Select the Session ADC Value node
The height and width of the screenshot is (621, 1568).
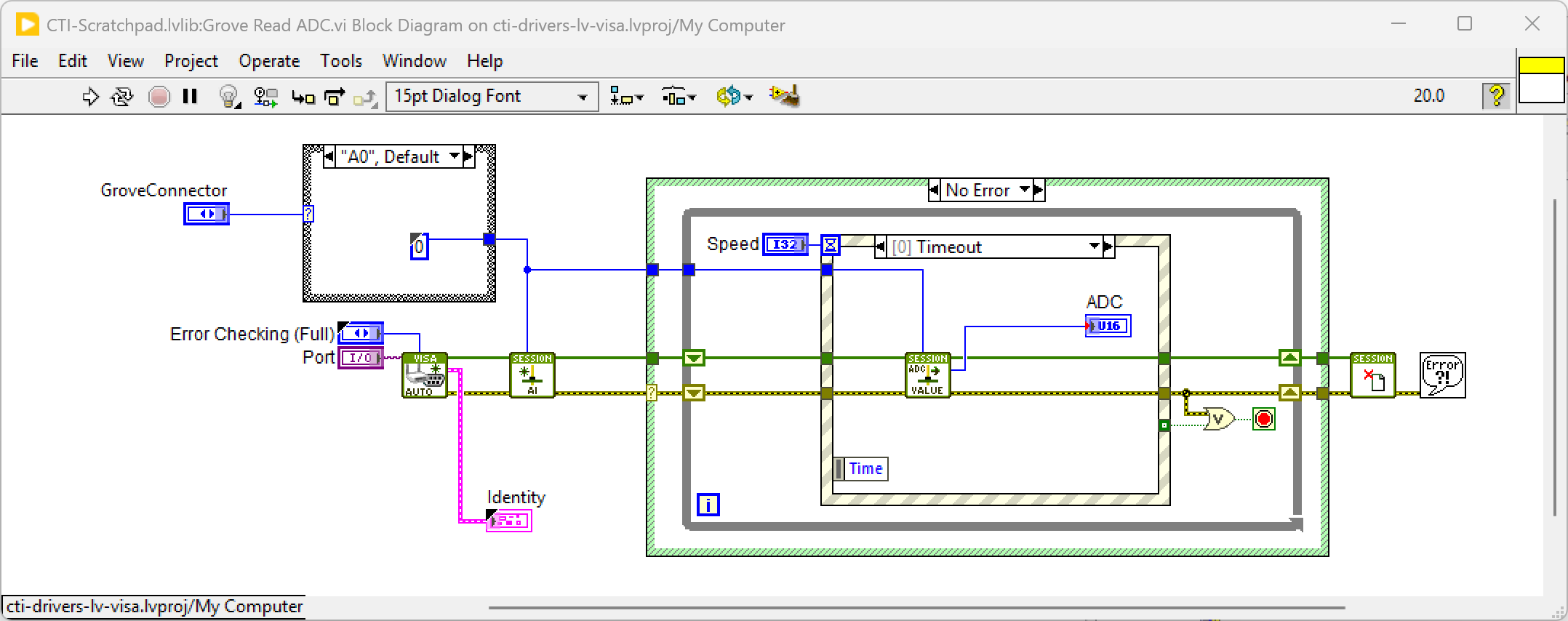click(x=927, y=375)
